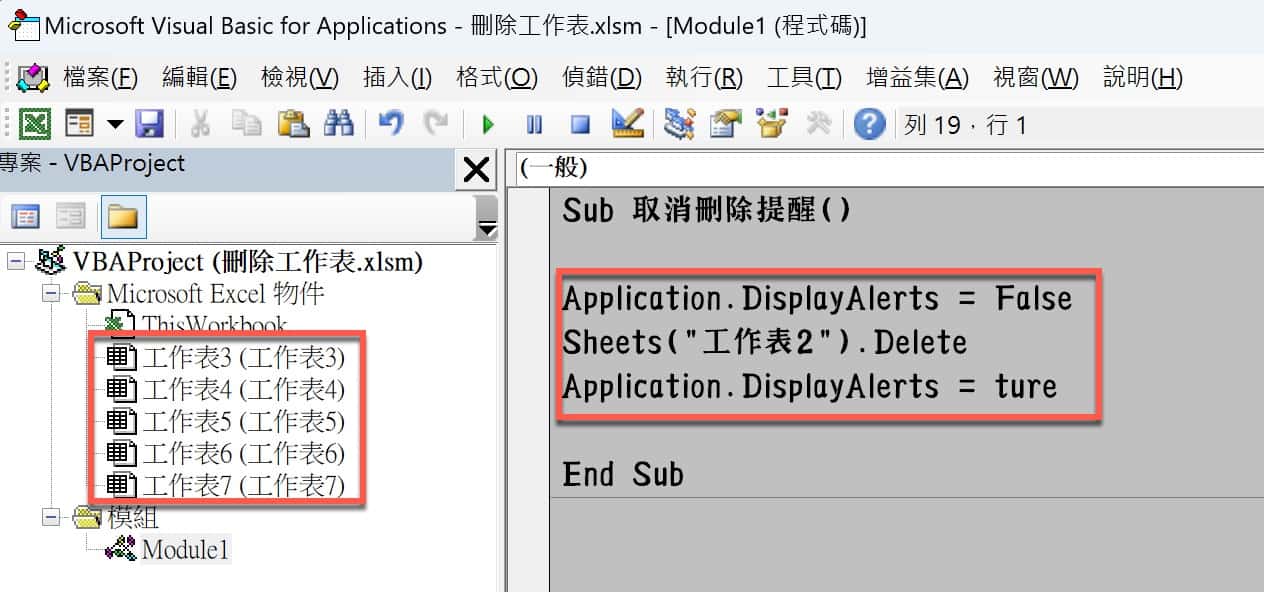
Task: Select 工作表7 (工作表7) in the tree
Action: click(x=243, y=485)
